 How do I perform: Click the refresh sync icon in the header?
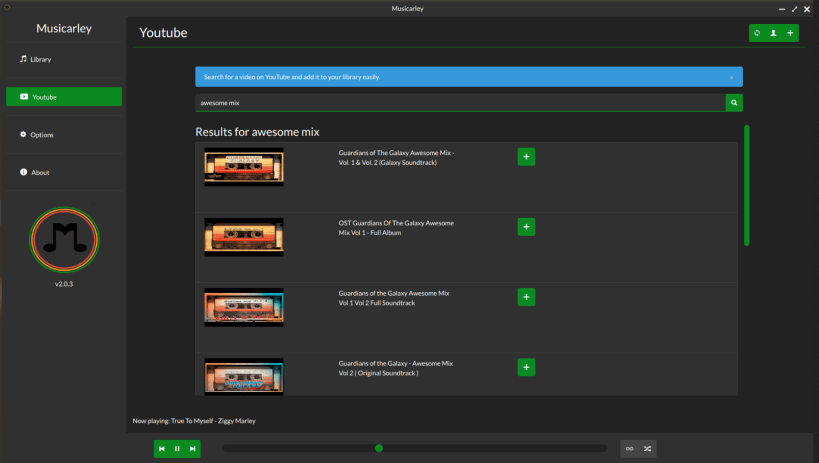coord(757,33)
